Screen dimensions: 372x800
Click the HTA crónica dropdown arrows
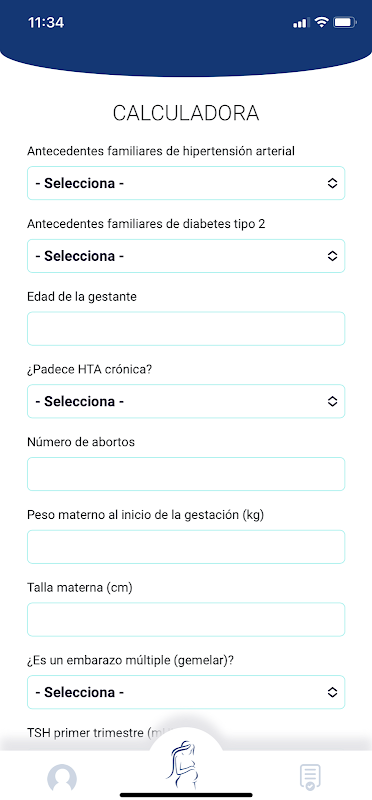click(x=332, y=402)
